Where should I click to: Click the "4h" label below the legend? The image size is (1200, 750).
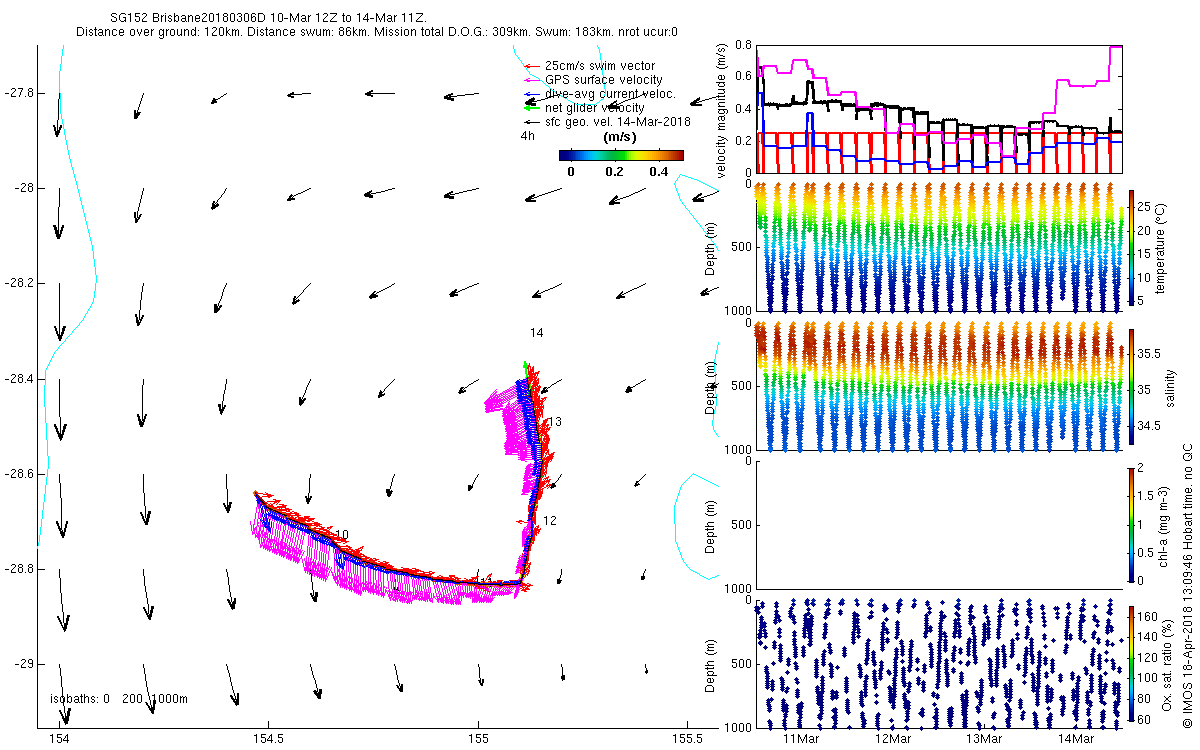click(527, 135)
